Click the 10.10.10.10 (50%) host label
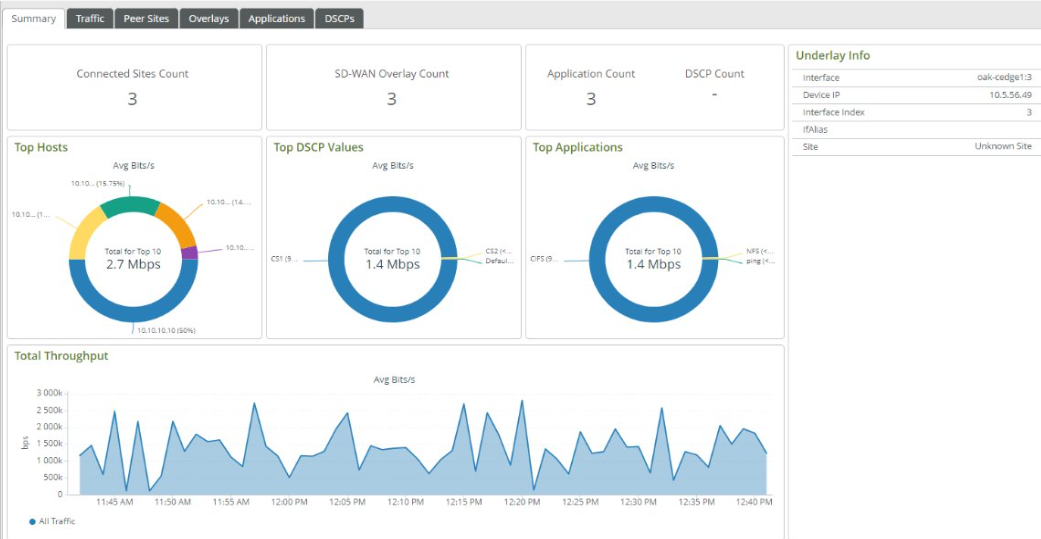The width and height of the screenshot is (1041, 539). coord(166,330)
